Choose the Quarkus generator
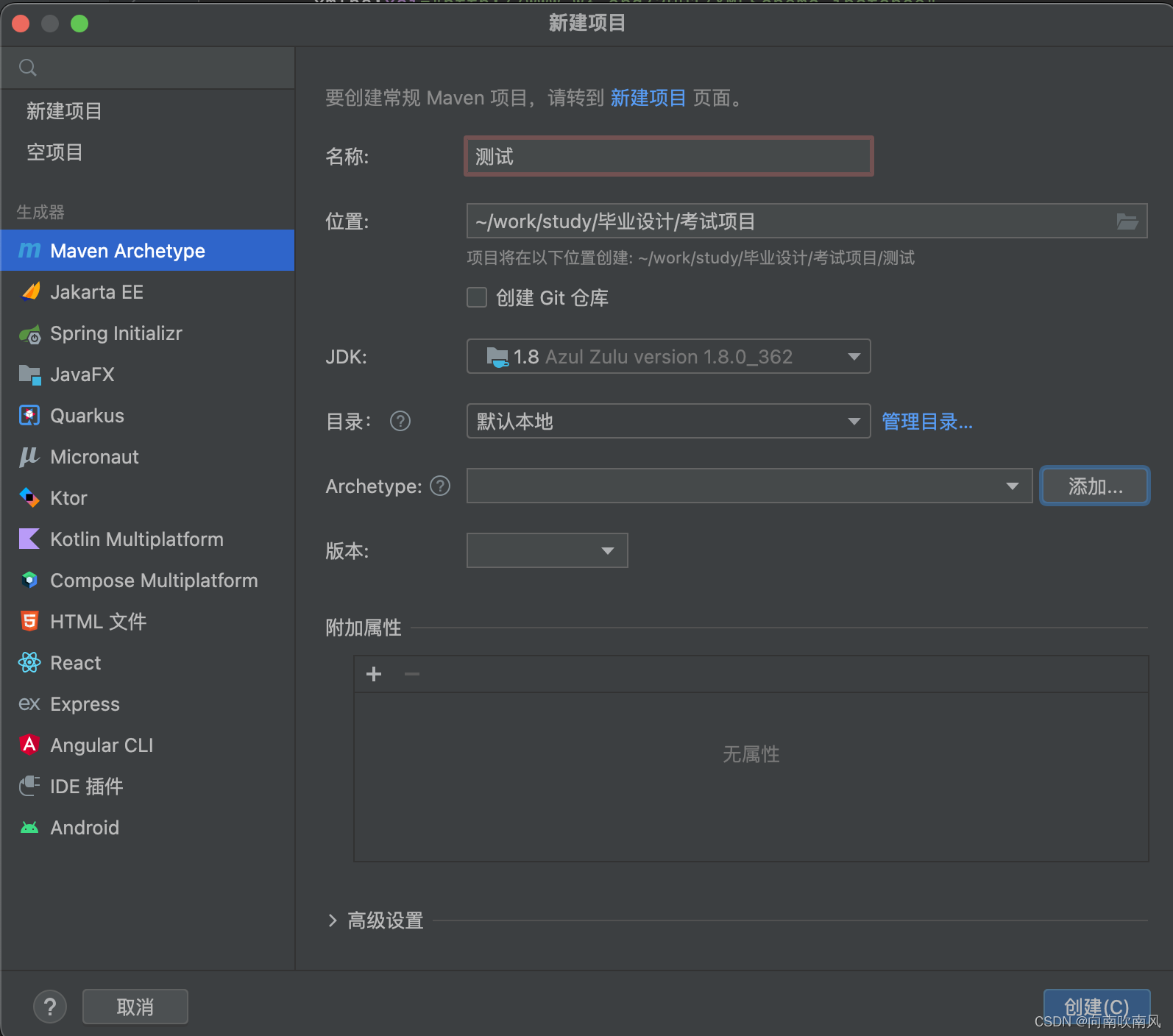1173x1036 pixels. click(x=147, y=416)
